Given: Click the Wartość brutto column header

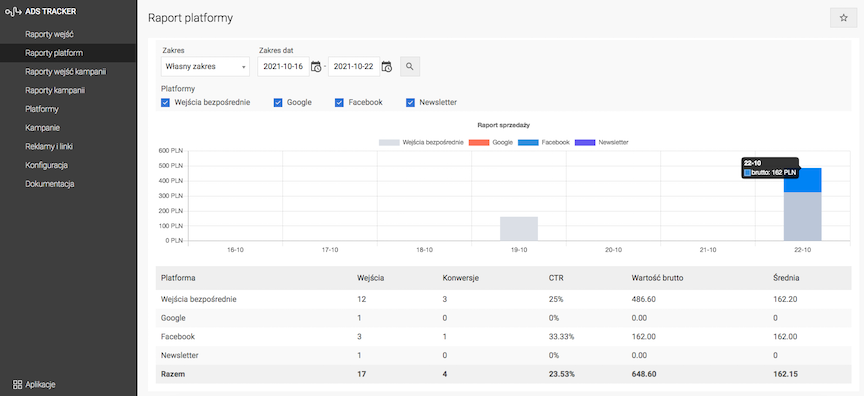Looking at the screenshot, I should point(657,278).
